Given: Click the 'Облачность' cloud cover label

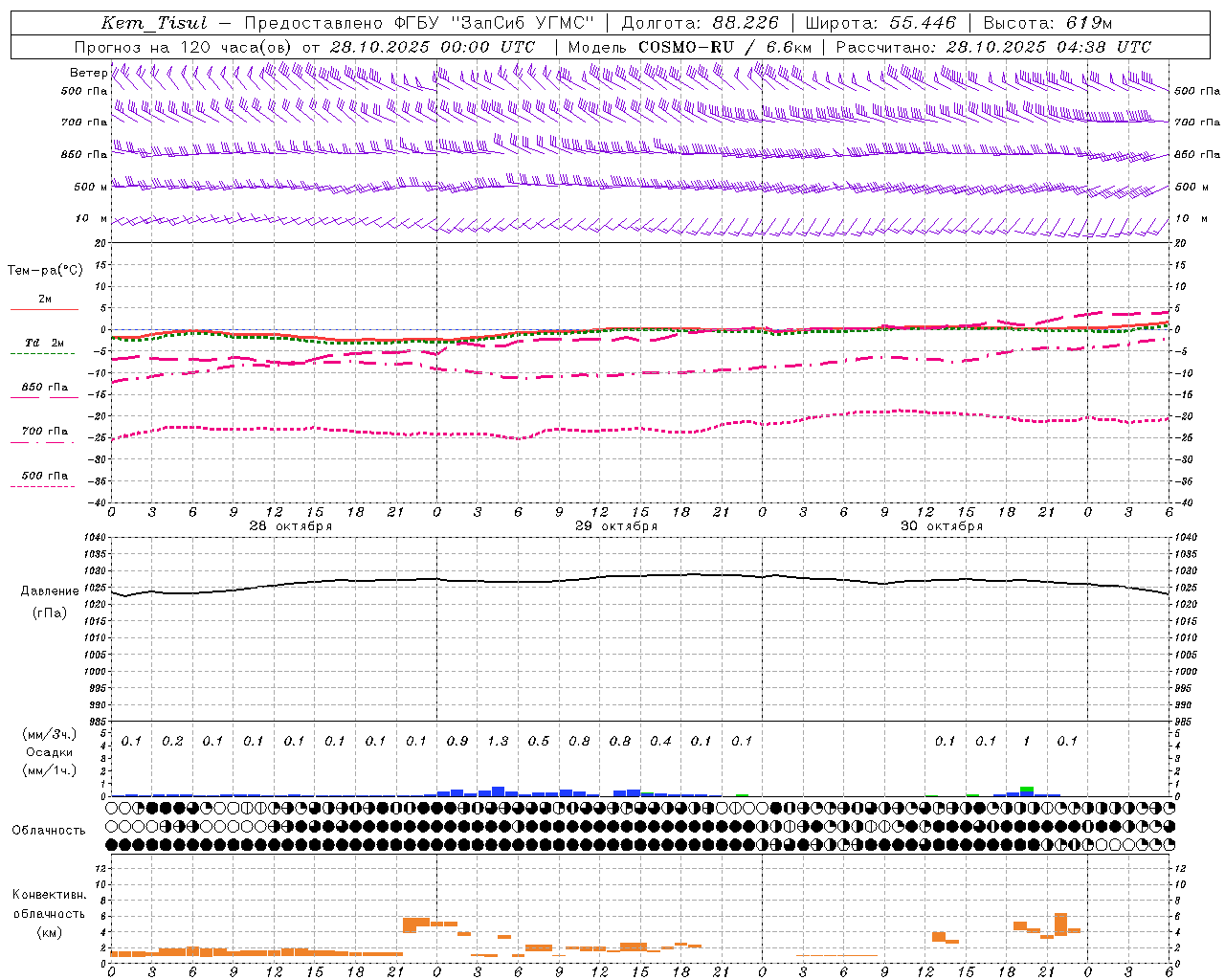Looking at the screenshot, I should pyautogui.click(x=49, y=831).
